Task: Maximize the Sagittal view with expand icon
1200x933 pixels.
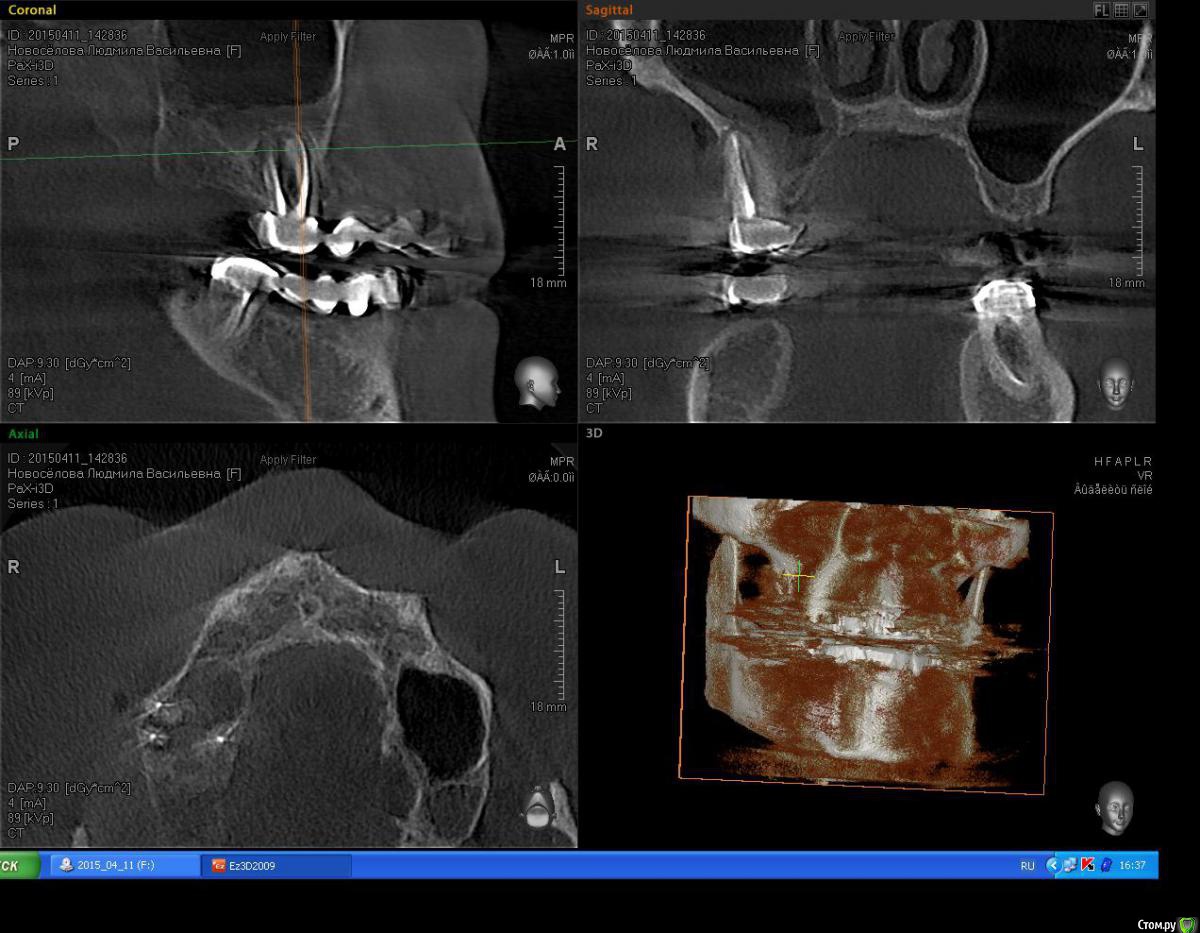Action: [1140, 10]
